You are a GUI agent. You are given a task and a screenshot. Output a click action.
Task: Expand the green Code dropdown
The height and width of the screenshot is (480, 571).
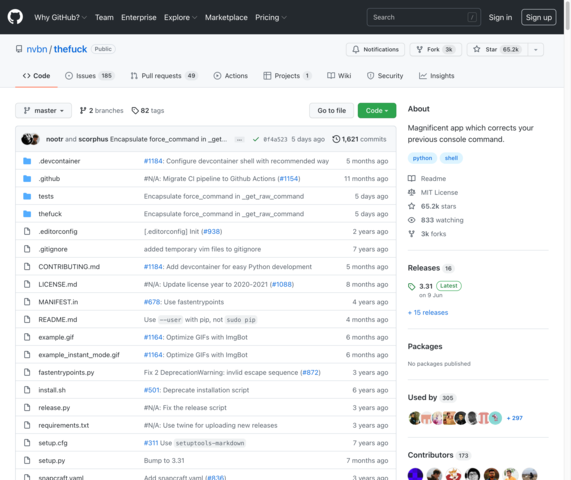tap(377, 110)
